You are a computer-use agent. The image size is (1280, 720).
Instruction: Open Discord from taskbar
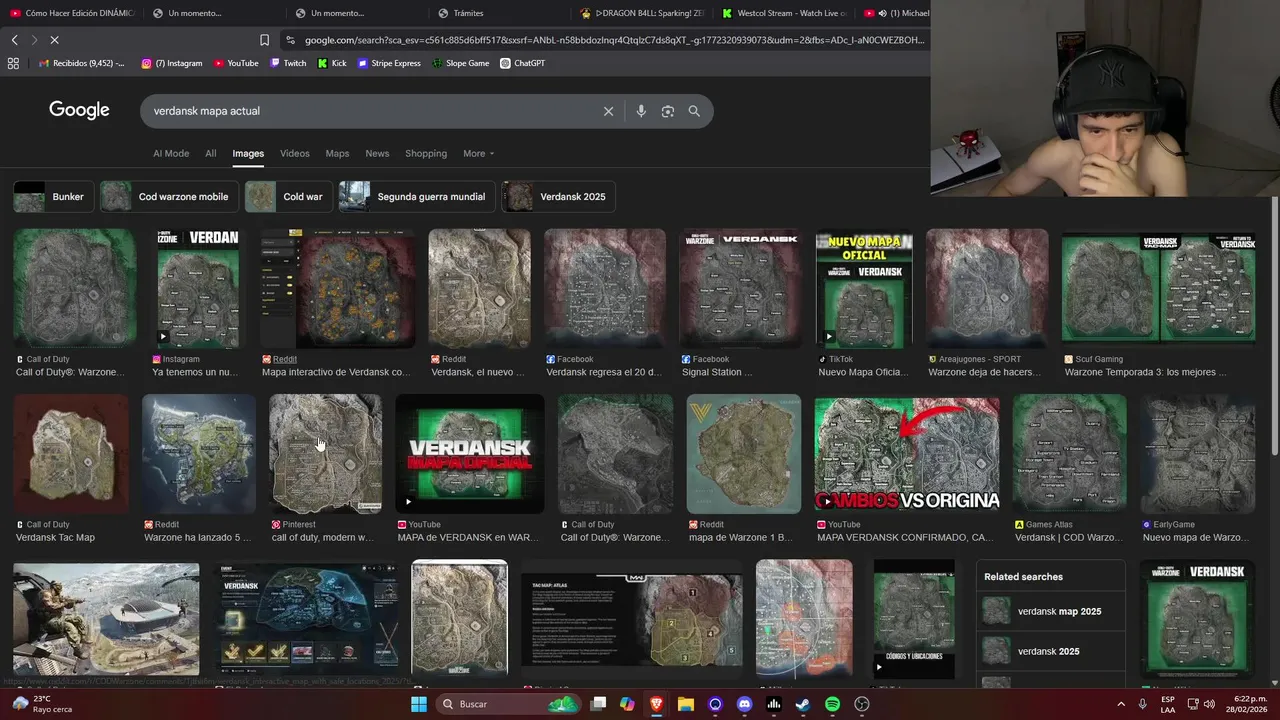(744, 704)
